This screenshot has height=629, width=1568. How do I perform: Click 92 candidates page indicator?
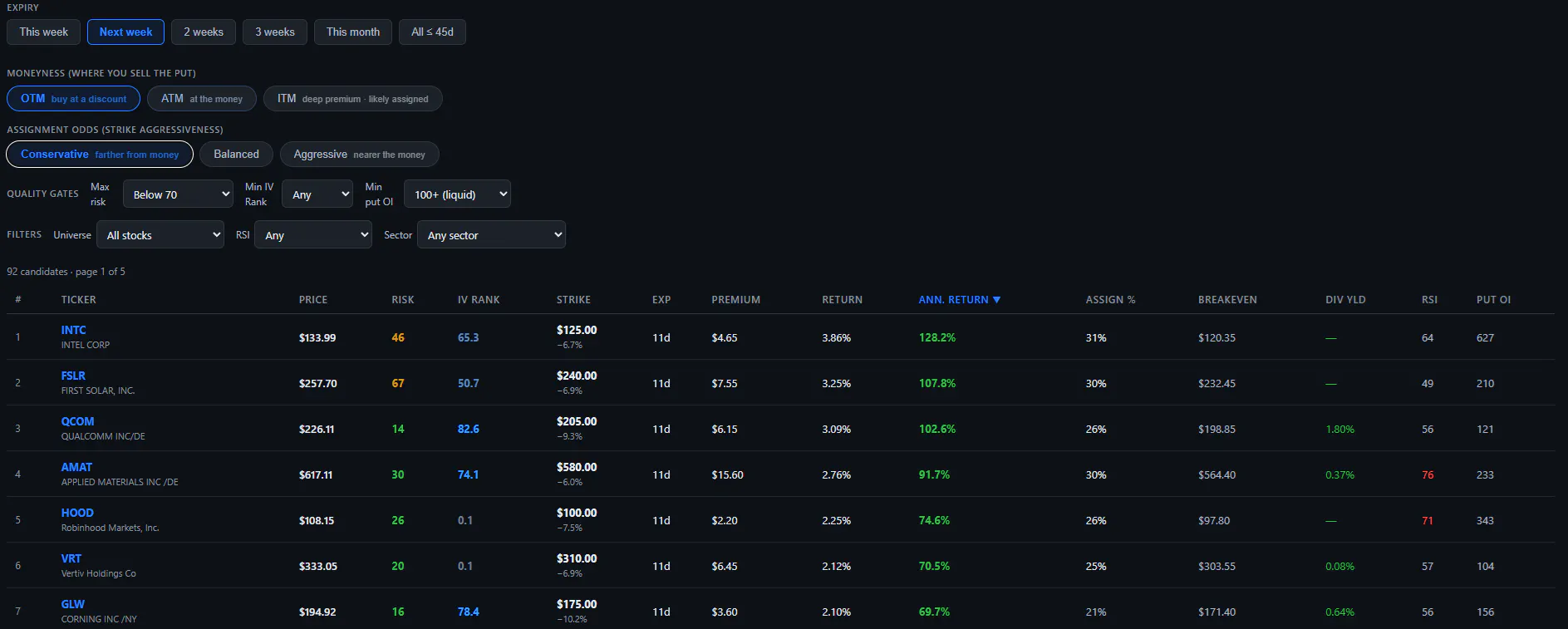tap(66, 272)
